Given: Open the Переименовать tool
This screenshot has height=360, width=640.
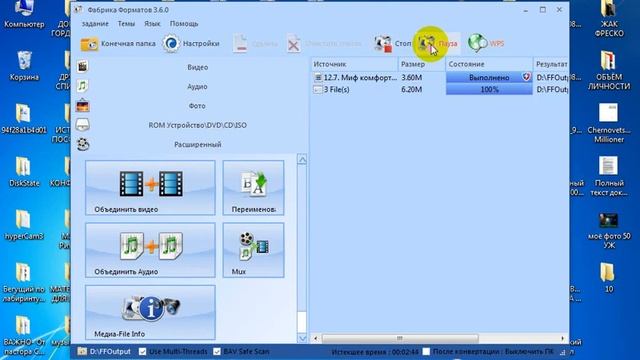Looking at the screenshot, I should coord(253,188).
